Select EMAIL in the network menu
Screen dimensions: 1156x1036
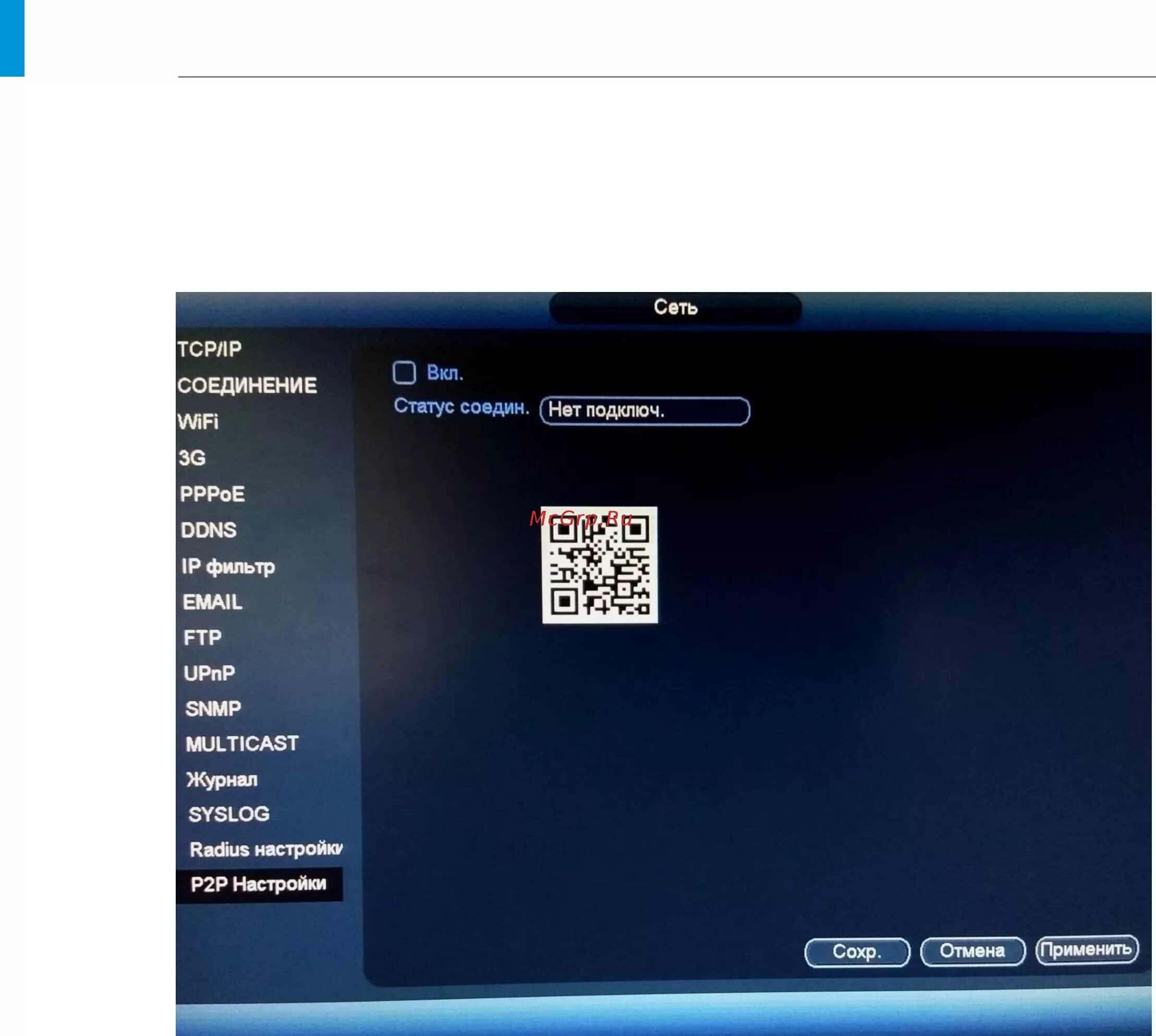point(212,602)
